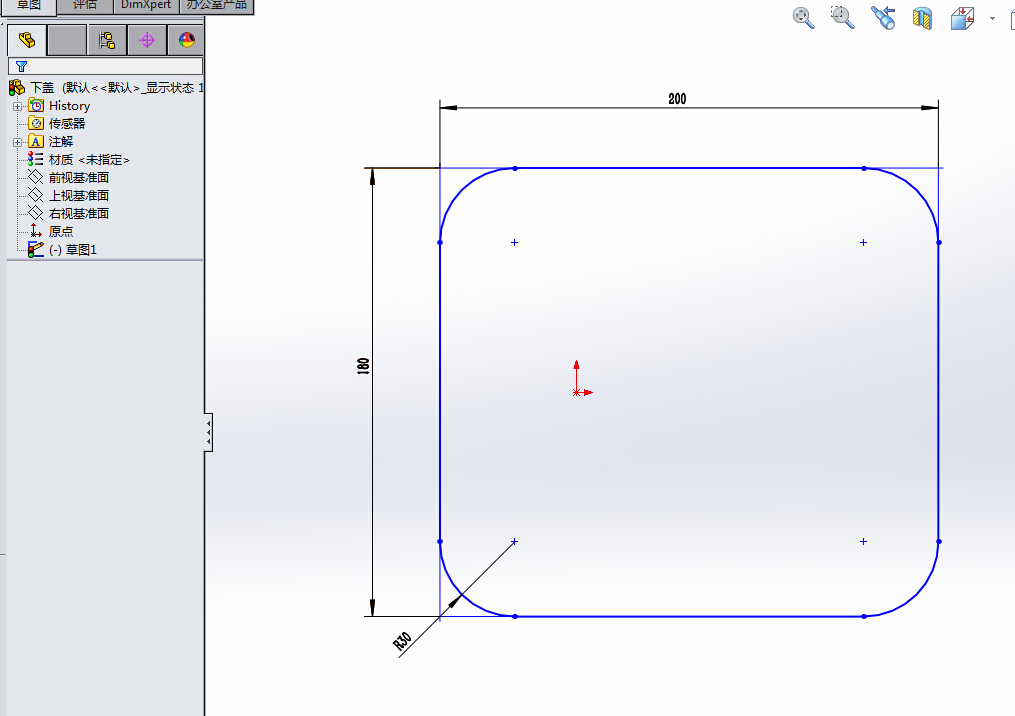Select the 下盖 root tree item
The height and width of the screenshot is (716, 1015).
click(x=117, y=87)
